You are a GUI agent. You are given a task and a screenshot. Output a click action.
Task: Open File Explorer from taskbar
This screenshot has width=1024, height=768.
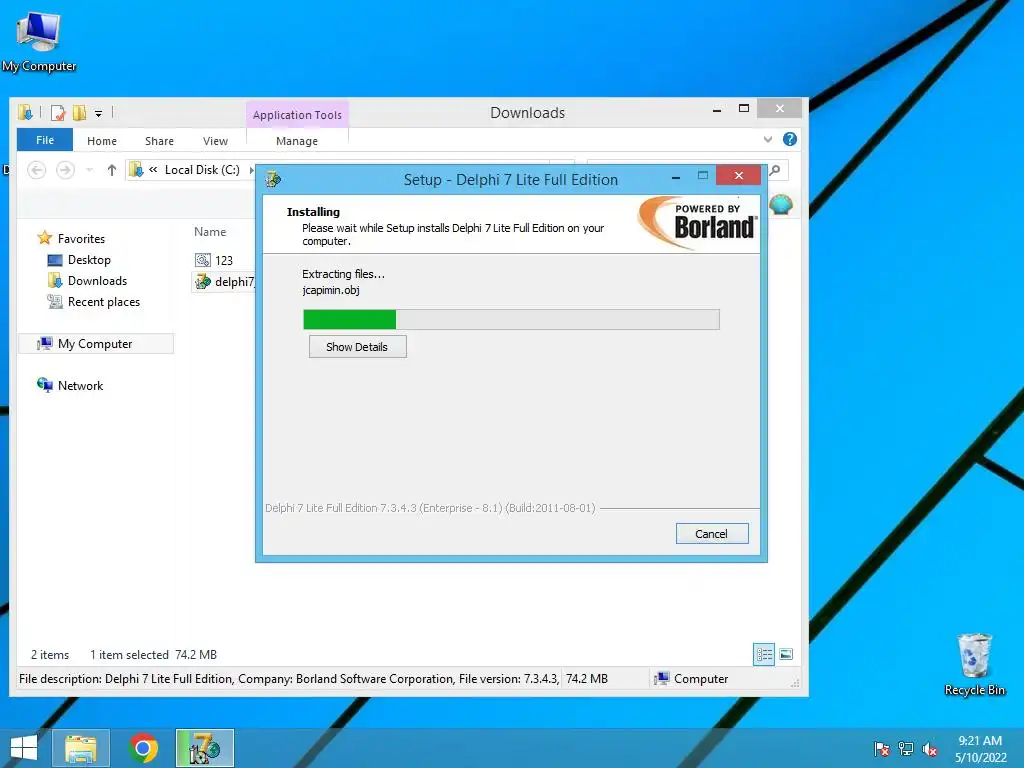click(x=81, y=748)
